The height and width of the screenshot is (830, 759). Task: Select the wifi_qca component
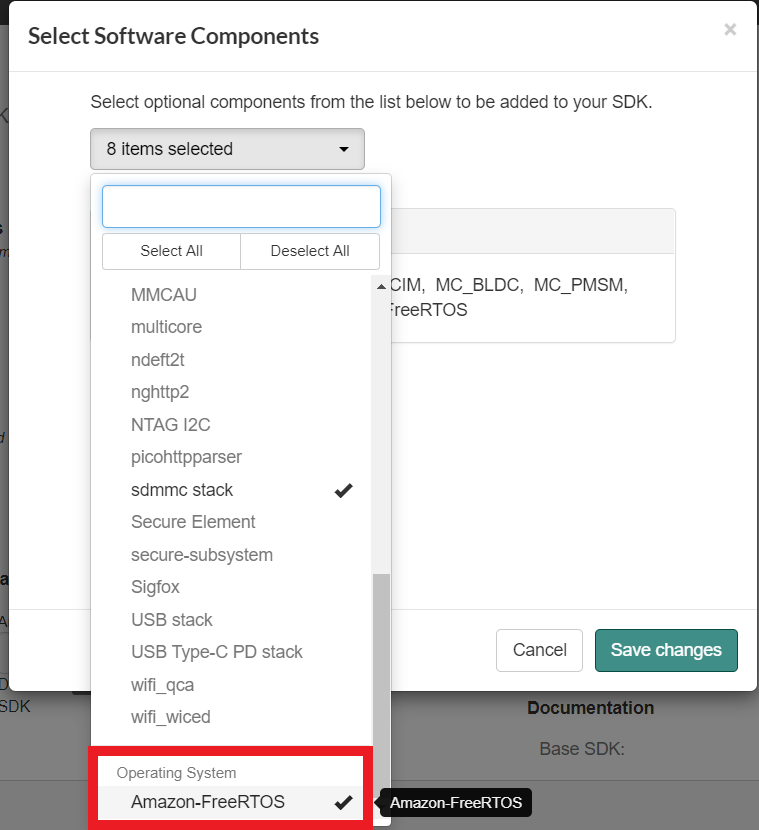[x=163, y=685]
